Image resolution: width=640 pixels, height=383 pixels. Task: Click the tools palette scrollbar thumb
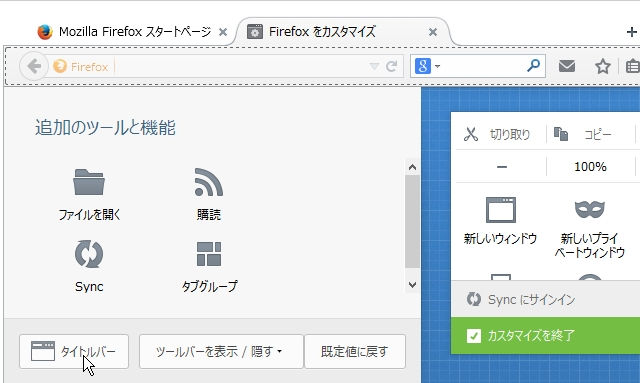coord(412,222)
